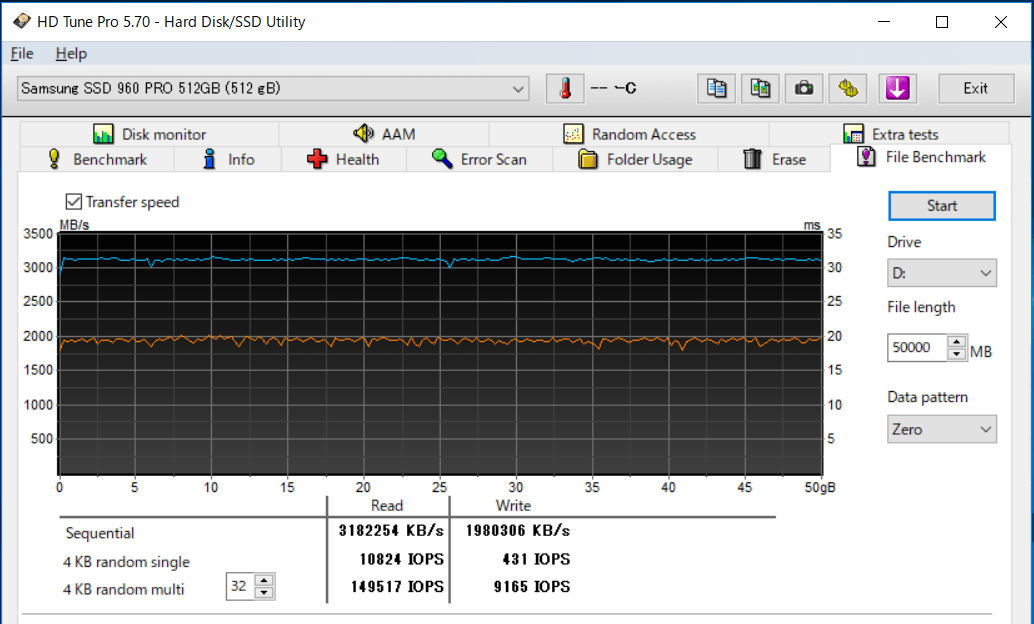Screen dimensions: 1034x624
Task: Click the 4 KB random single label
Action: tap(126, 562)
